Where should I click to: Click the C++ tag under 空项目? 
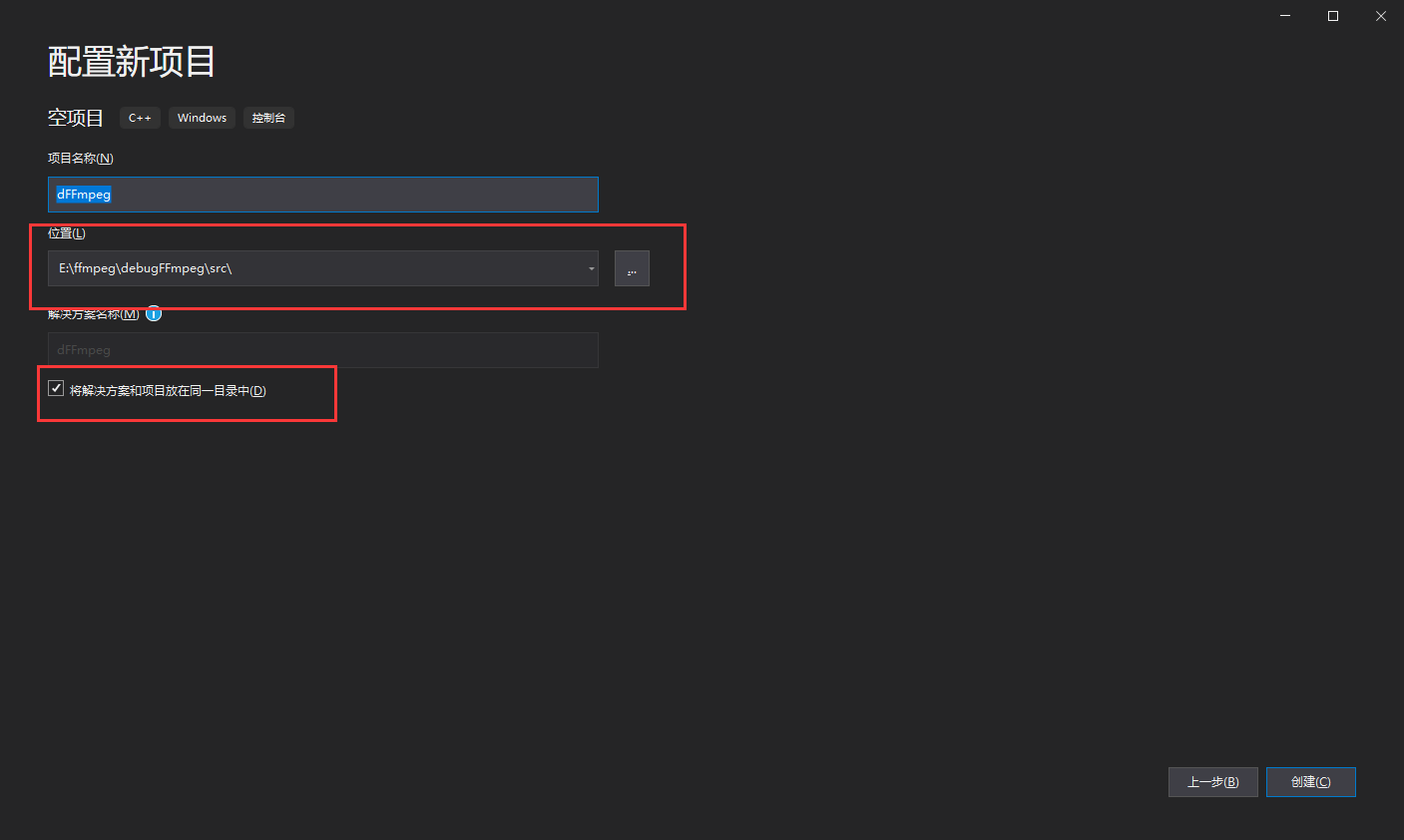coord(140,118)
